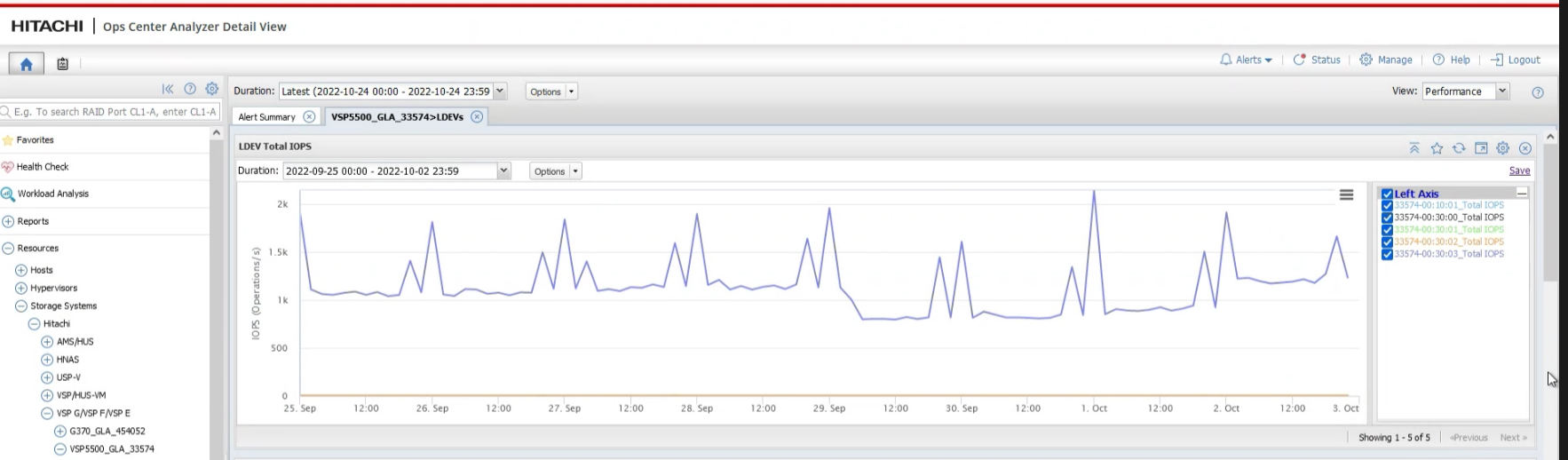
Task: Uncheck 33574-00:30:03_Total IOPS series
Action: tap(1387, 254)
